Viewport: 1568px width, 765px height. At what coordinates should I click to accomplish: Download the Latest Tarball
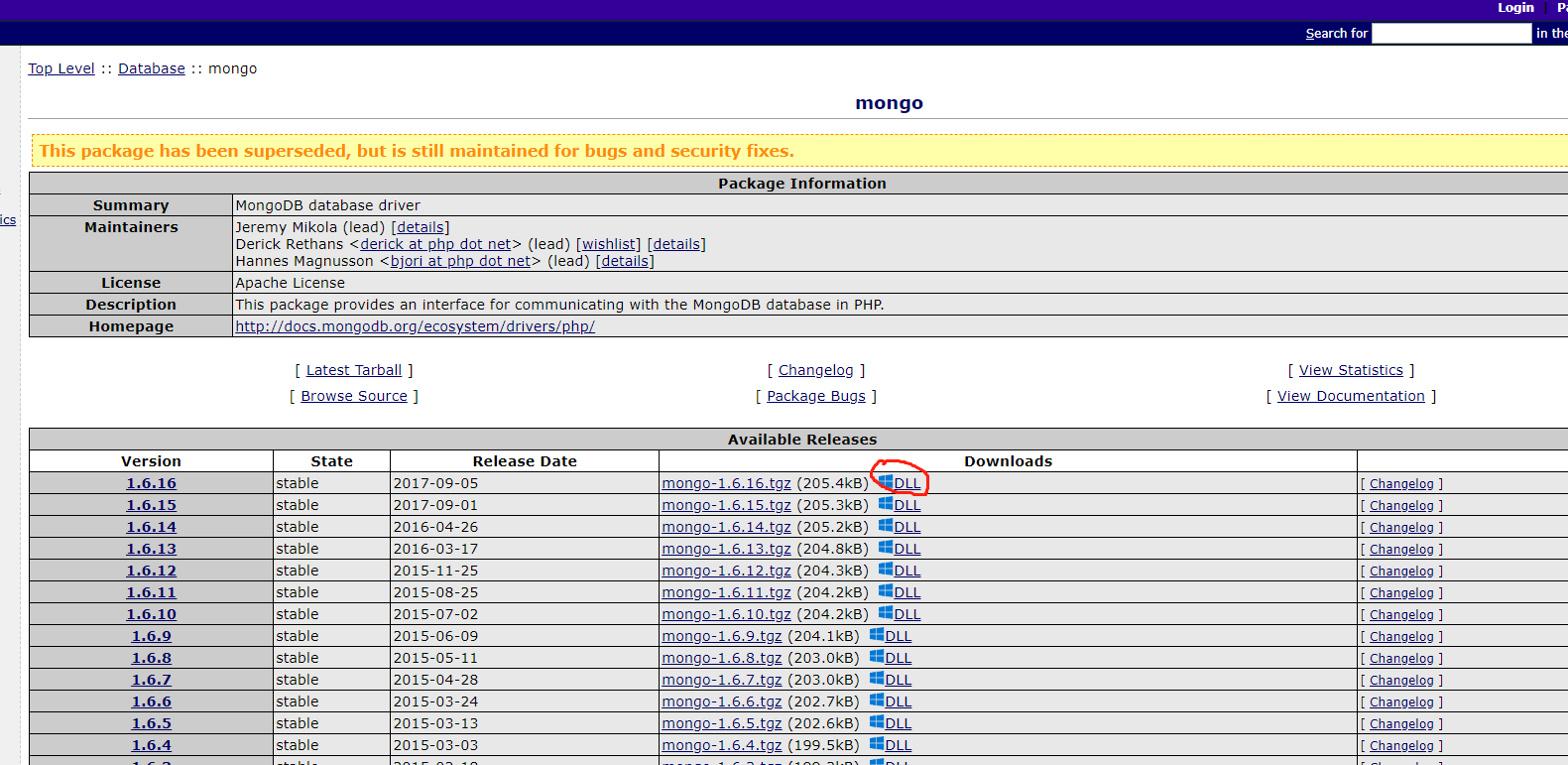(354, 370)
